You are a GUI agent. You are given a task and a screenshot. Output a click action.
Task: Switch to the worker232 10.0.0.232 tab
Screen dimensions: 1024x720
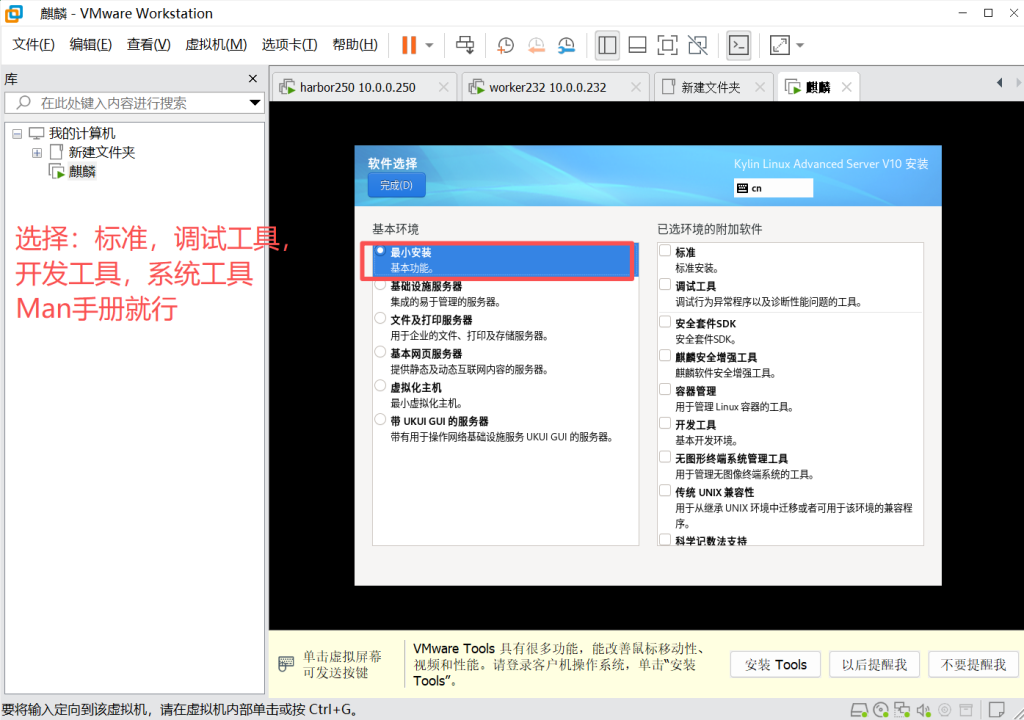(x=547, y=87)
